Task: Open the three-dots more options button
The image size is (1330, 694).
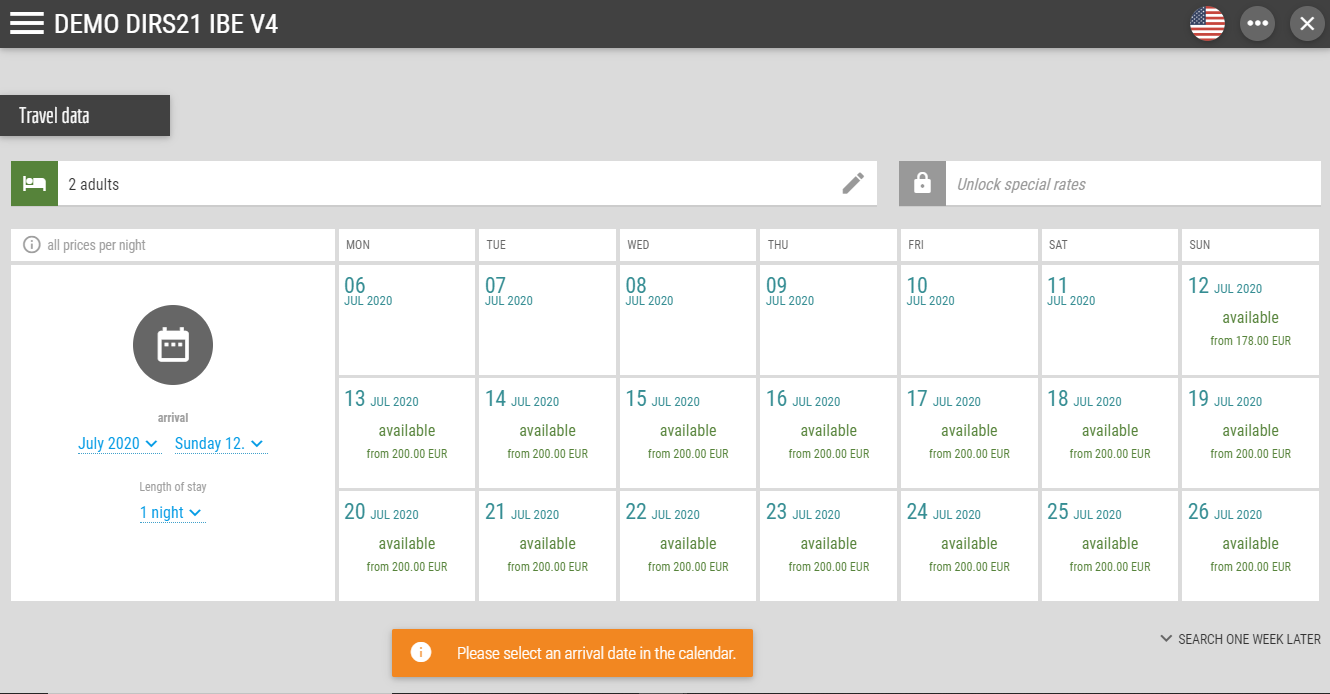Action: click(1257, 24)
